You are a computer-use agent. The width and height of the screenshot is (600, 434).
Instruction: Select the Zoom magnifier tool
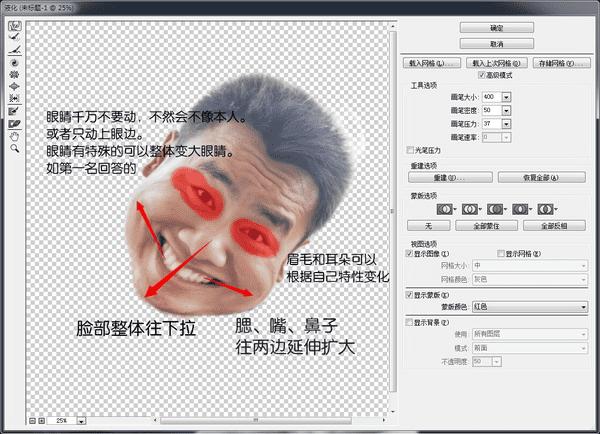click(x=15, y=148)
